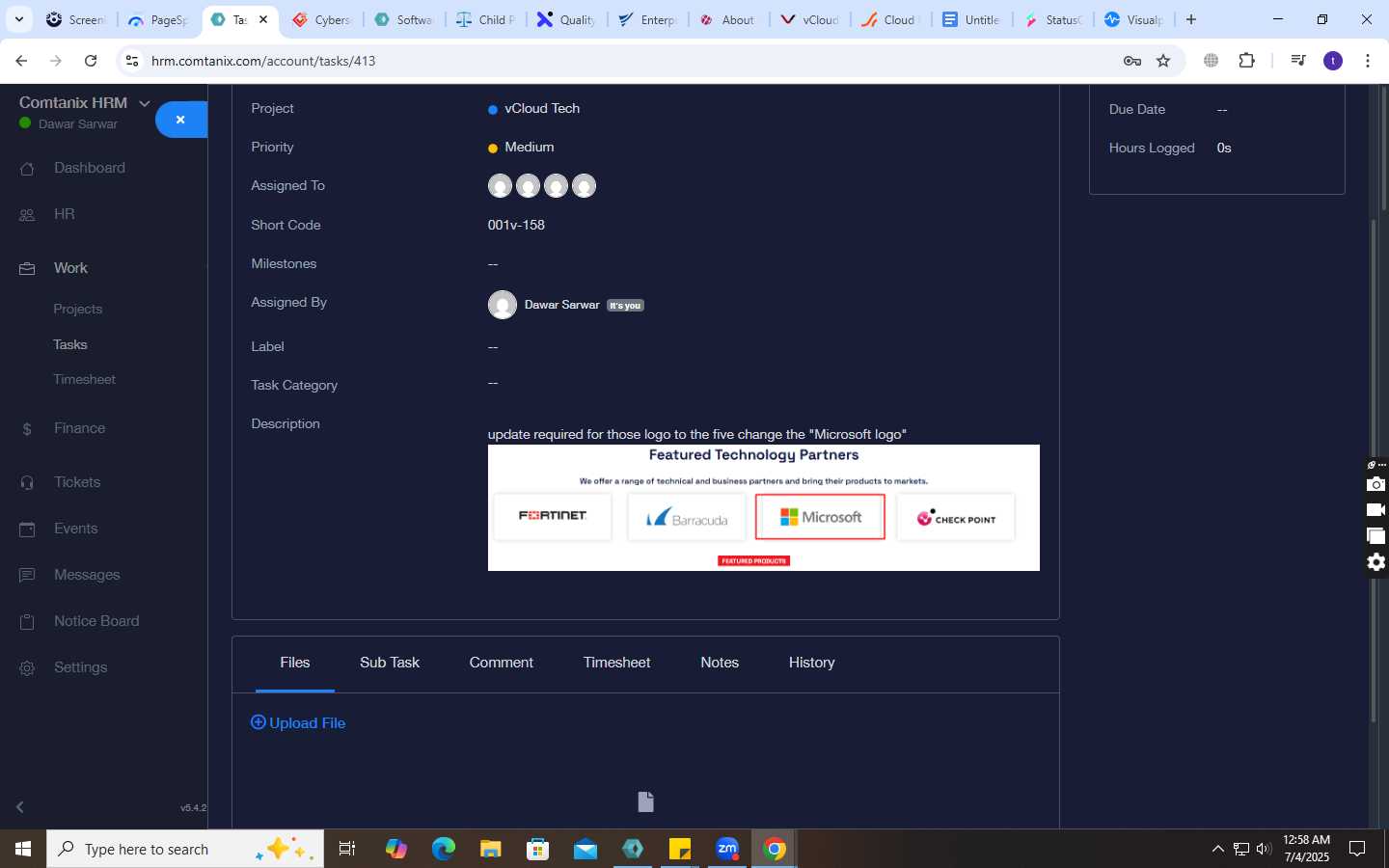Click the Windows search box
The image size is (1389, 868).
tap(185, 849)
